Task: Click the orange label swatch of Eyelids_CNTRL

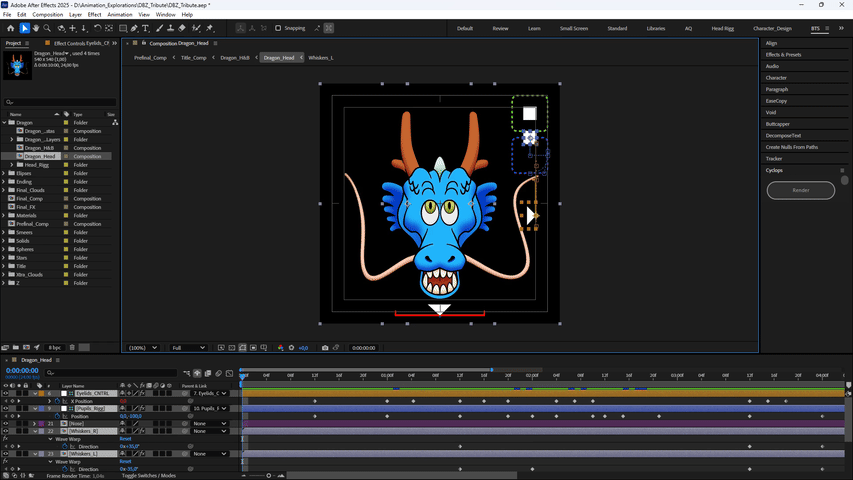Action: tap(41, 393)
